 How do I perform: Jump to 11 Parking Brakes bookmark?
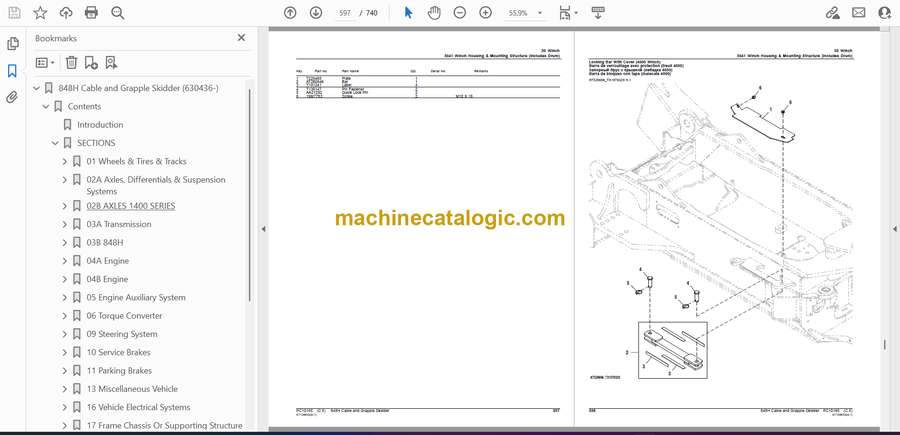click(x=119, y=371)
